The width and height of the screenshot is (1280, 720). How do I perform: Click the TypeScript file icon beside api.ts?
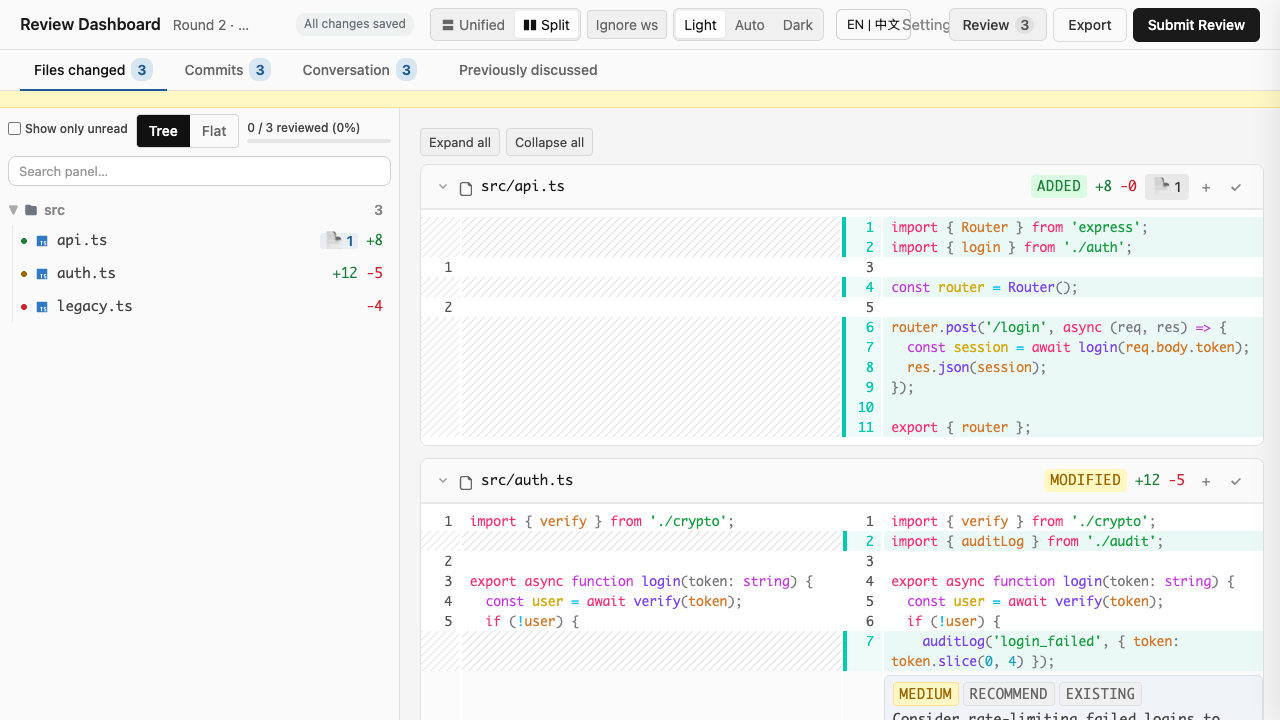(42, 241)
